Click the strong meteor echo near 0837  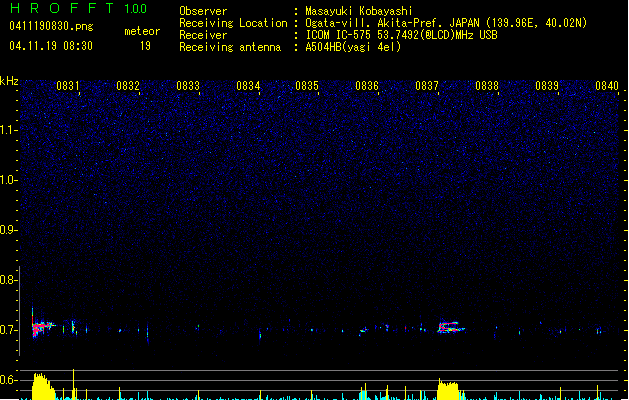[x=450, y=327]
